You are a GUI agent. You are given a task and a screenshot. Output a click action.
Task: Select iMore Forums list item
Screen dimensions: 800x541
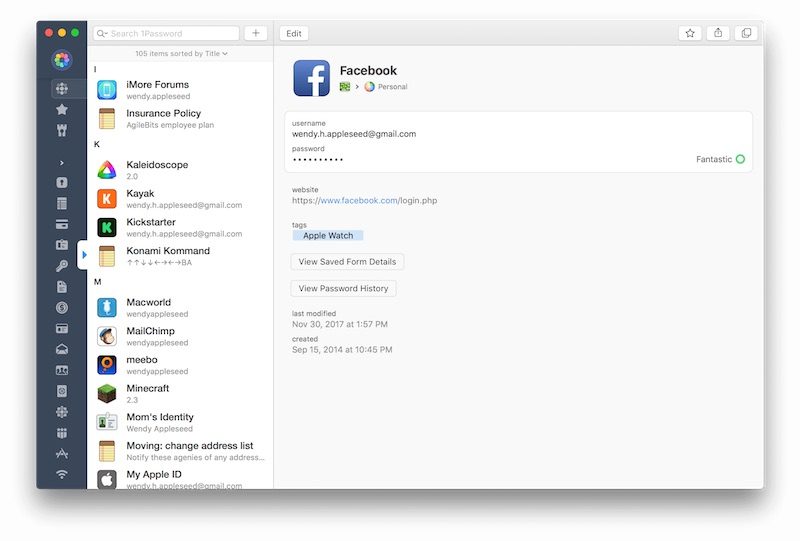pos(181,90)
